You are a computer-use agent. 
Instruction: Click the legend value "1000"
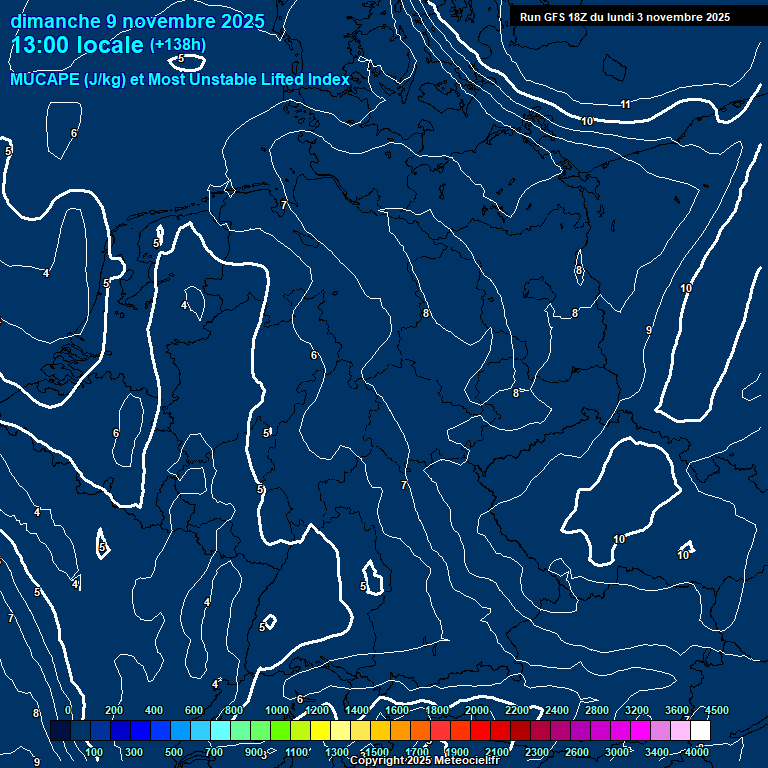pyautogui.click(x=277, y=710)
